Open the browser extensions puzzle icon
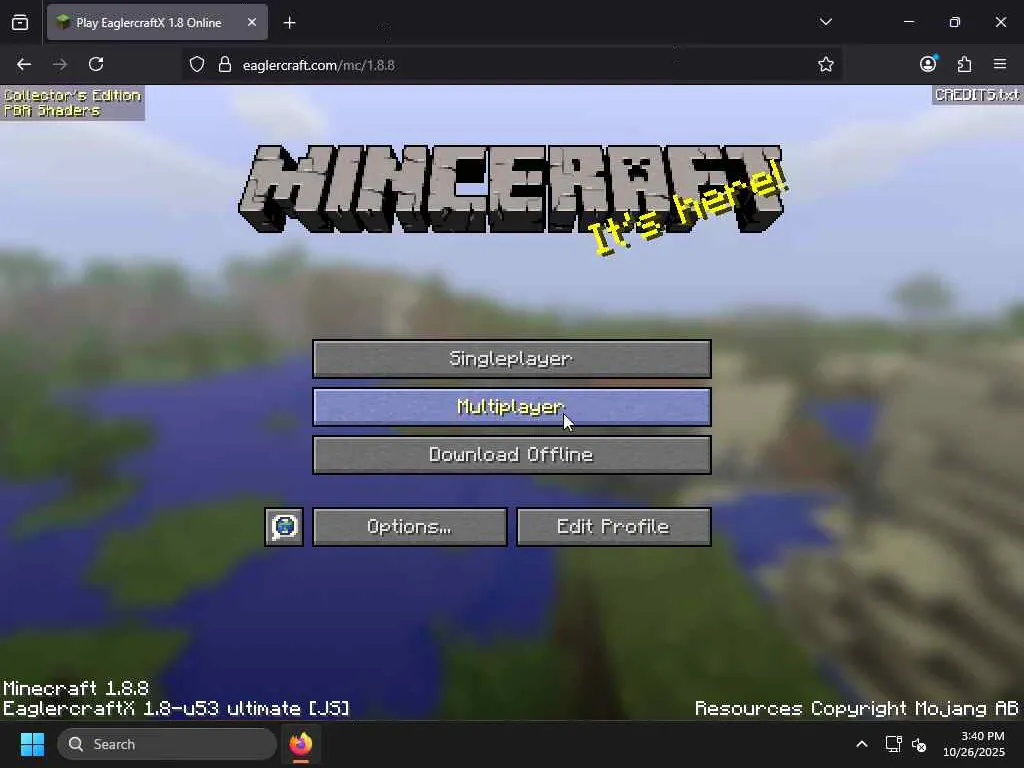This screenshot has width=1024, height=768. 964,64
